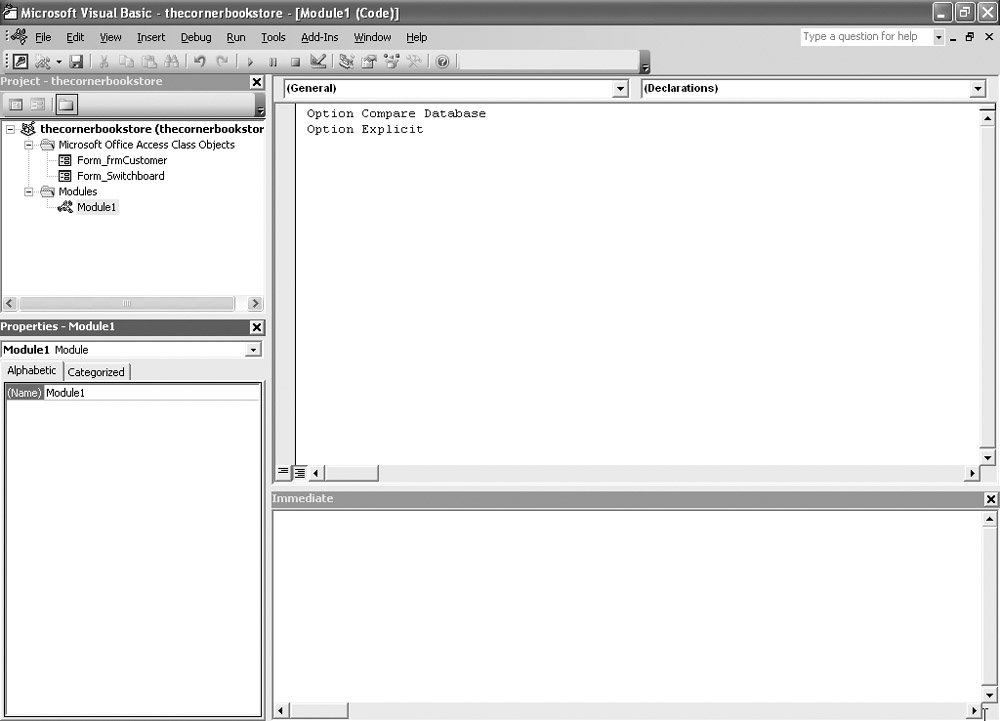Click the Project panel horizontal scrollbar
The image size is (1000, 721).
click(127, 303)
